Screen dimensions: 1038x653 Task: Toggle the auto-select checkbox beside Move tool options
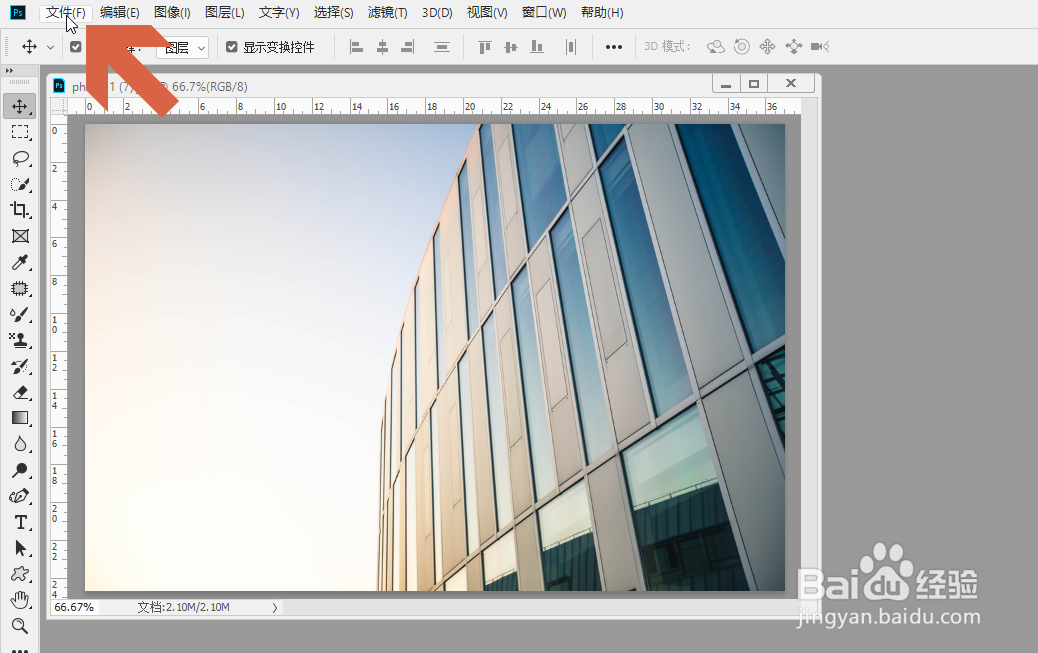[75, 47]
